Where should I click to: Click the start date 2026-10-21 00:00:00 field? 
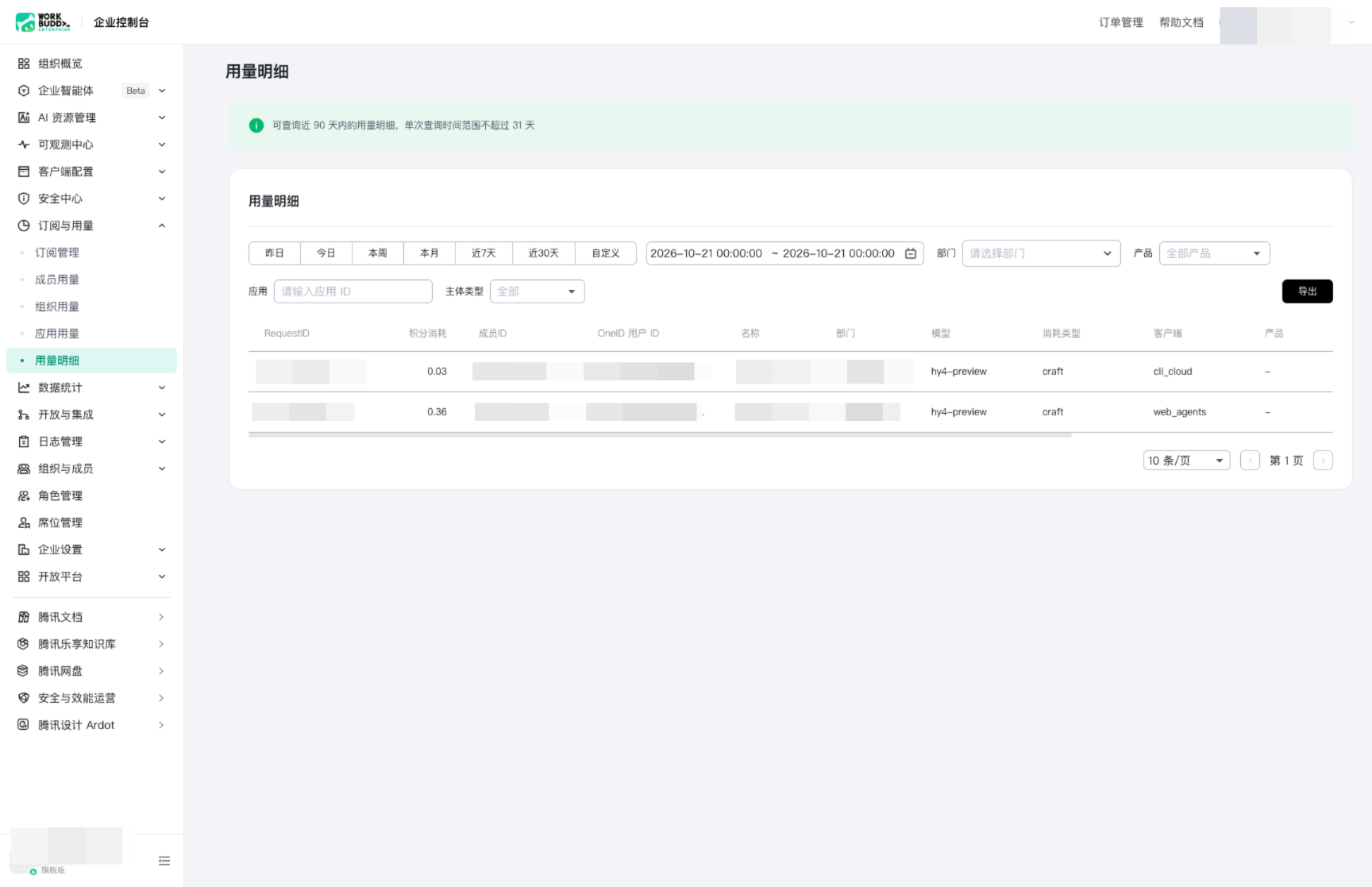click(x=706, y=253)
